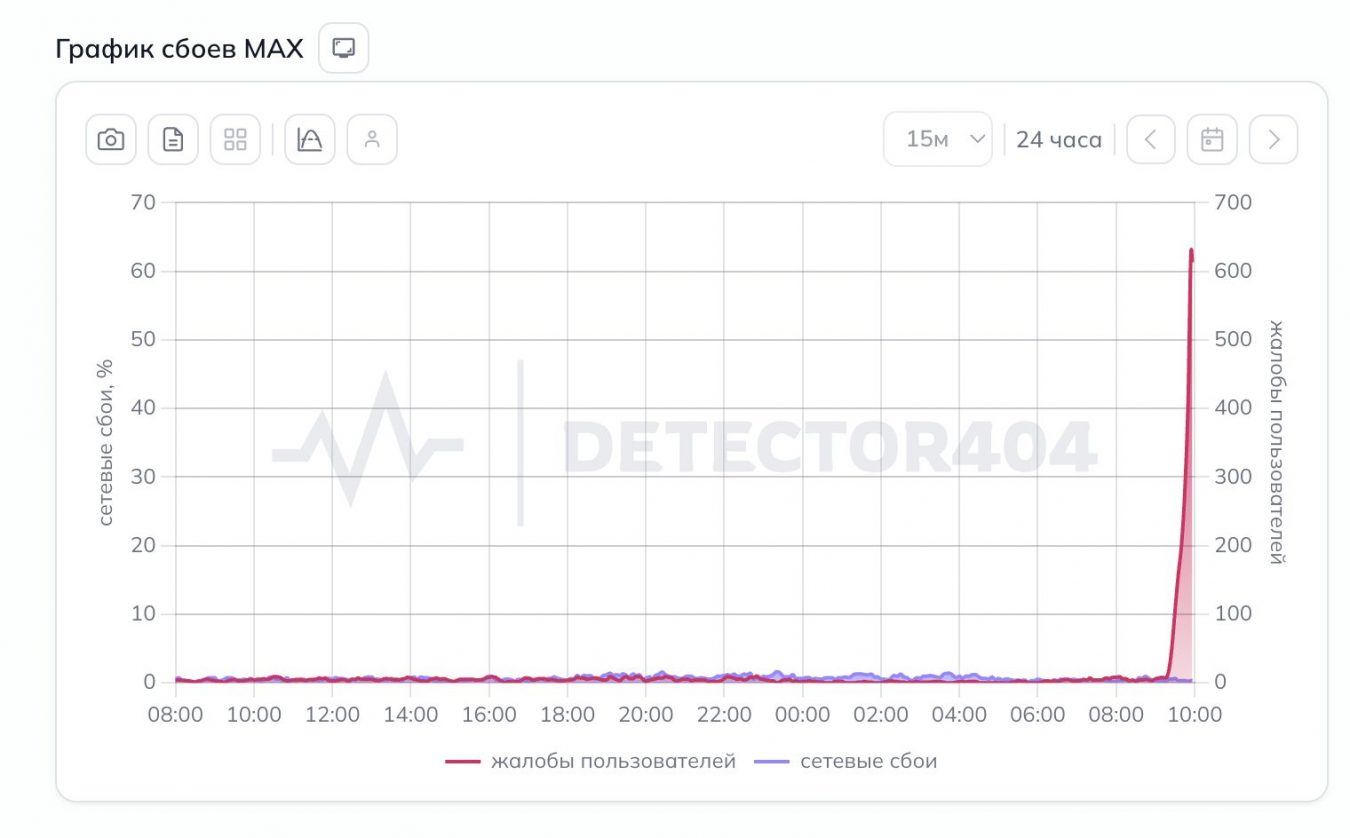Open the report document icon
Image resolution: width=1350 pixels, height=838 pixels.
coord(172,139)
